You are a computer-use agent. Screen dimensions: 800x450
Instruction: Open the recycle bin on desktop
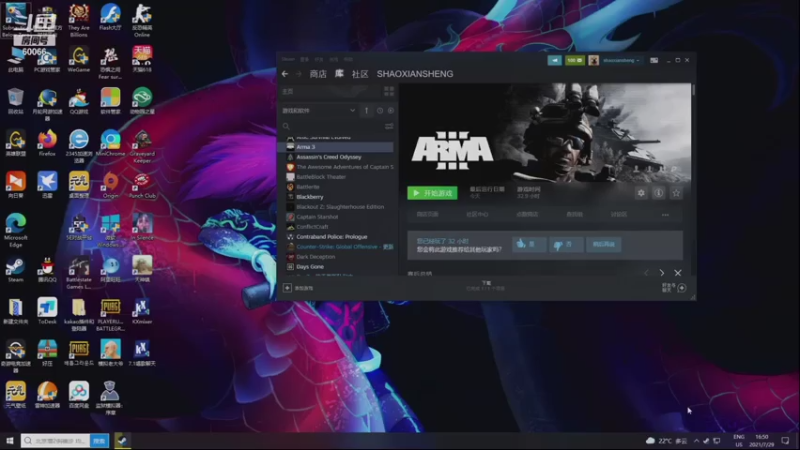15,101
